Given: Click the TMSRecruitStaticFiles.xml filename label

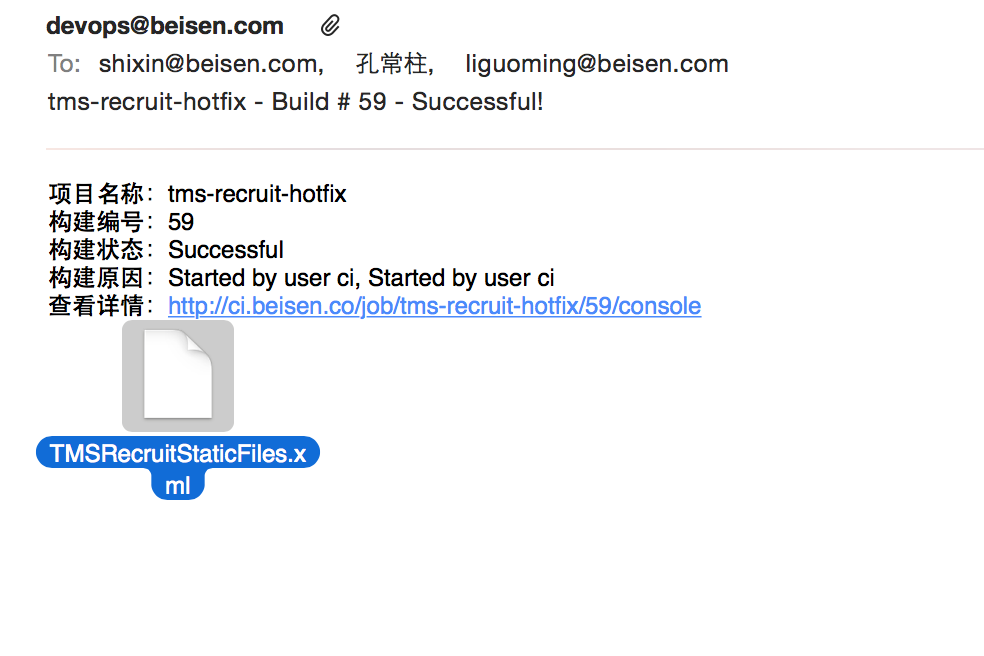Looking at the screenshot, I should (x=178, y=468).
